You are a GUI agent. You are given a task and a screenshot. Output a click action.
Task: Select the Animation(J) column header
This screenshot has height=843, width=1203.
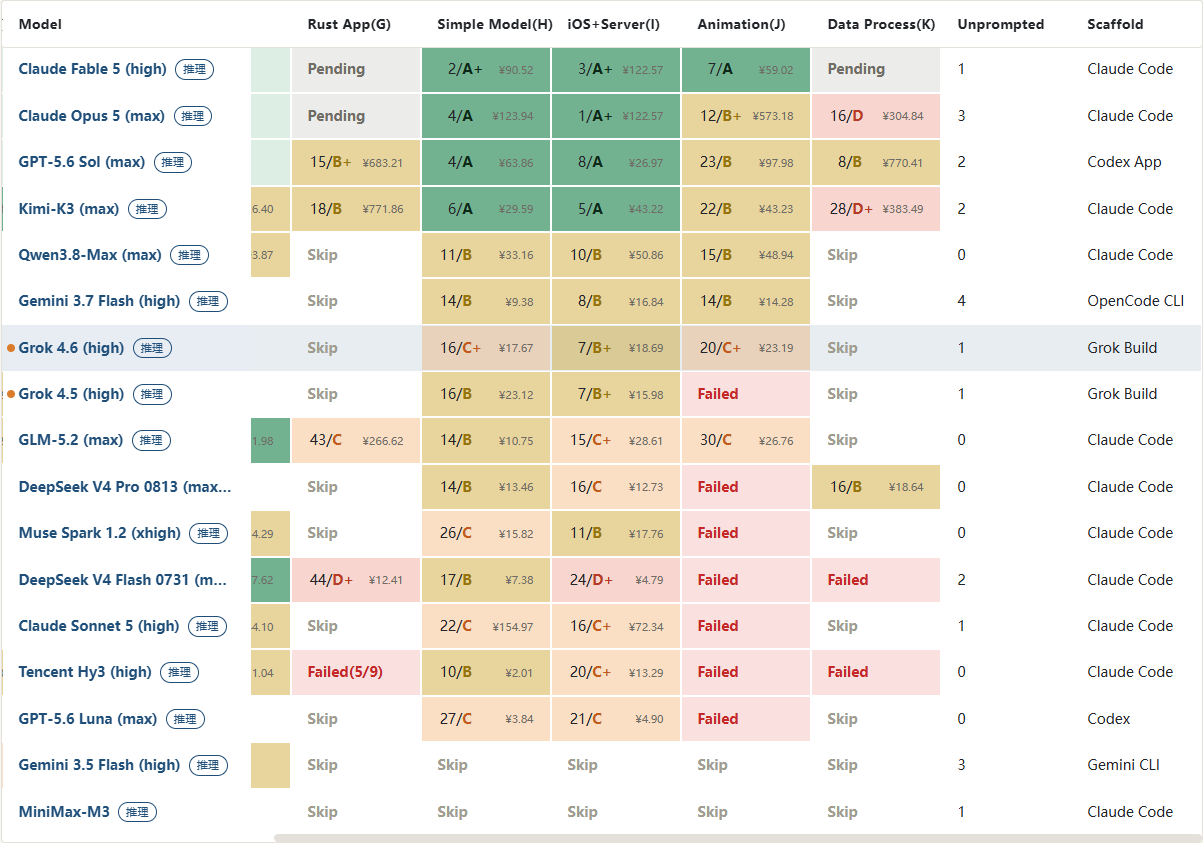click(x=741, y=24)
